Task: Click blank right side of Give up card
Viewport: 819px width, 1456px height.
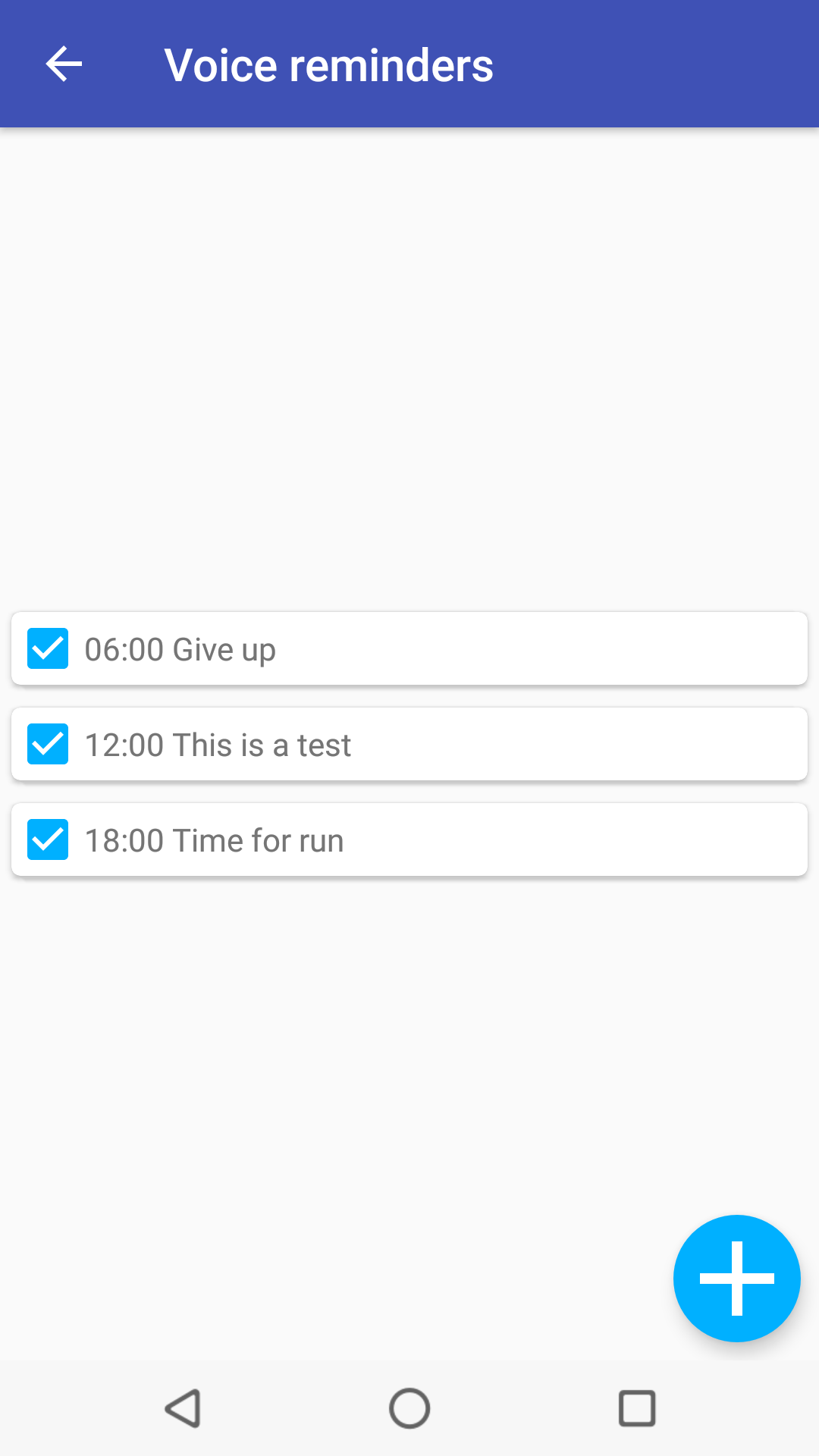Action: (607, 648)
